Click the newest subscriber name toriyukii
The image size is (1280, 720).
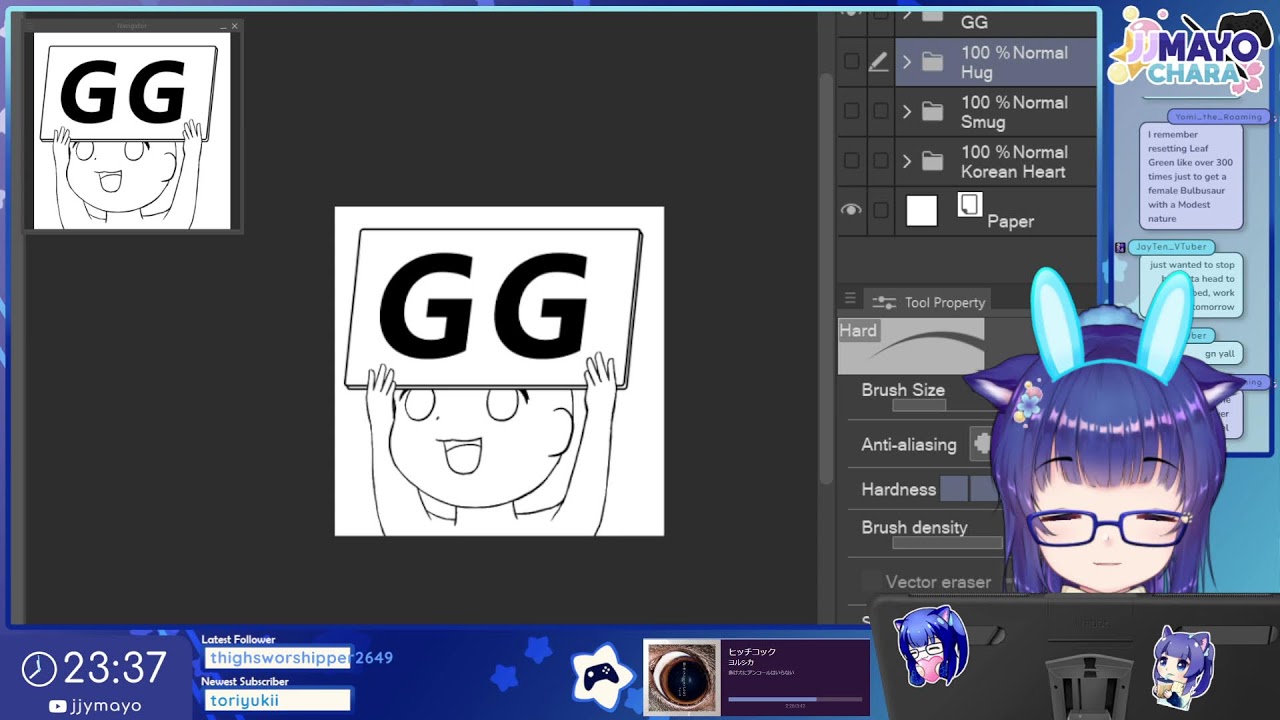tap(245, 700)
